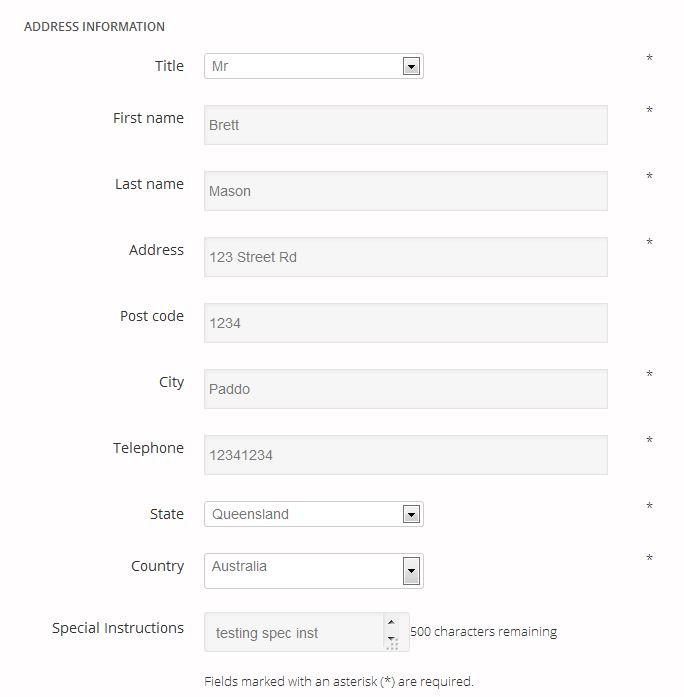
Task: Click the Post code label
Action: [x=152, y=316]
